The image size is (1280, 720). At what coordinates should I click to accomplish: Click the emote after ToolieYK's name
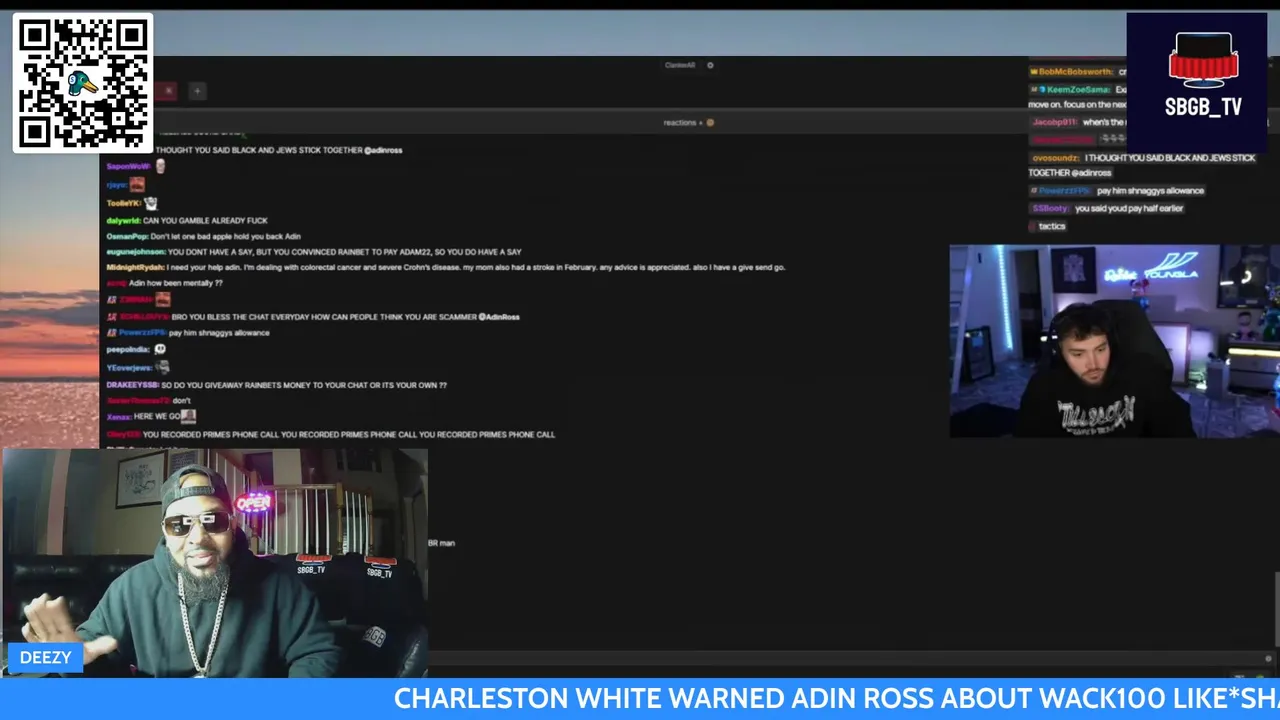151,203
